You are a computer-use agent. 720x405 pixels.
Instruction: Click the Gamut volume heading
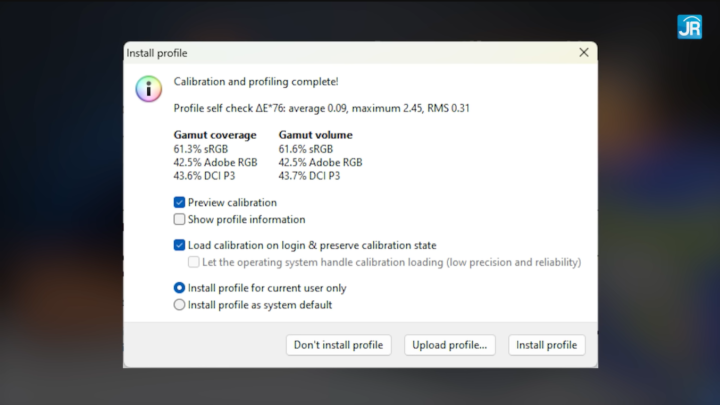315,135
